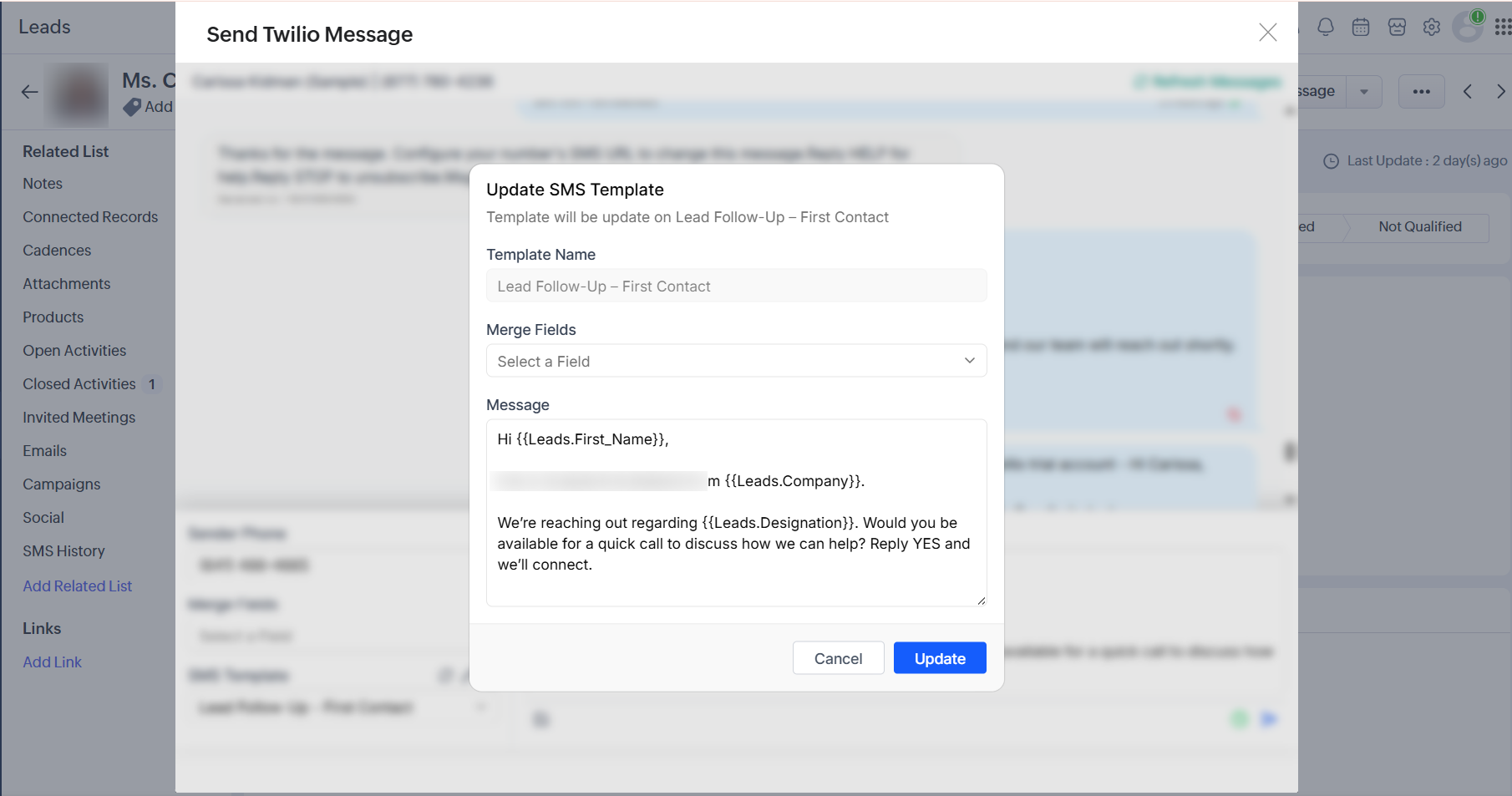Viewport: 1512px width, 796px height.
Task: Go back with the left arrow icon
Action: coord(30,92)
